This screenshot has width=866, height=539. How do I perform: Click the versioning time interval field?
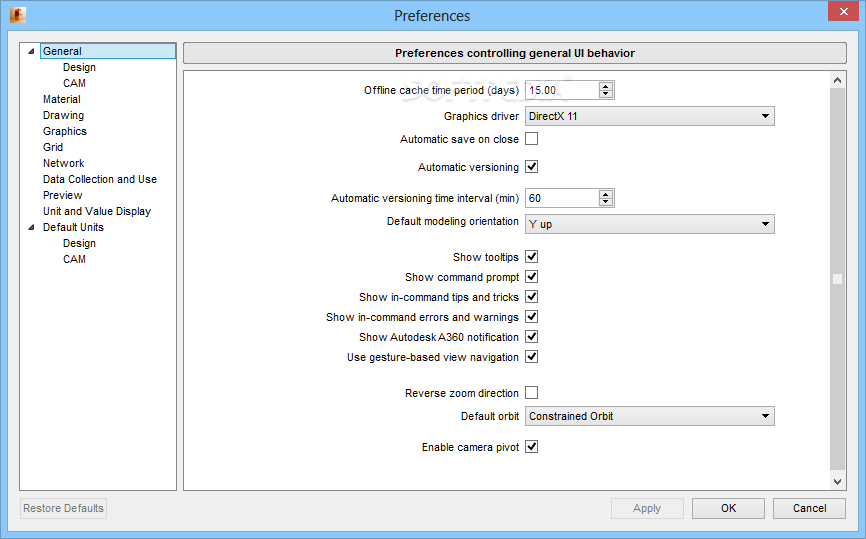pos(562,198)
